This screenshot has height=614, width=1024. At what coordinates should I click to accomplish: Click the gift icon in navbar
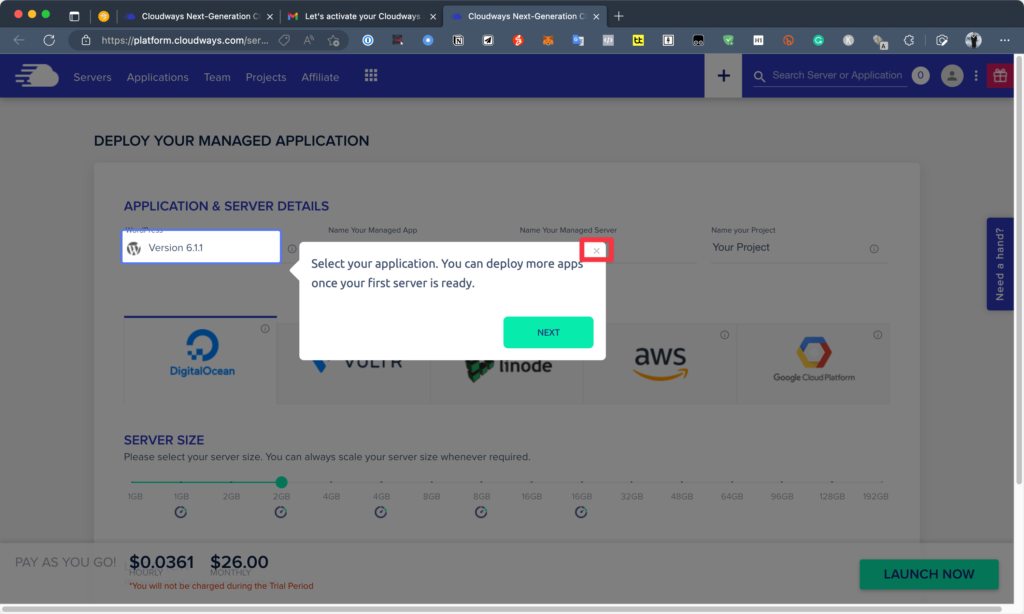(1000, 76)
